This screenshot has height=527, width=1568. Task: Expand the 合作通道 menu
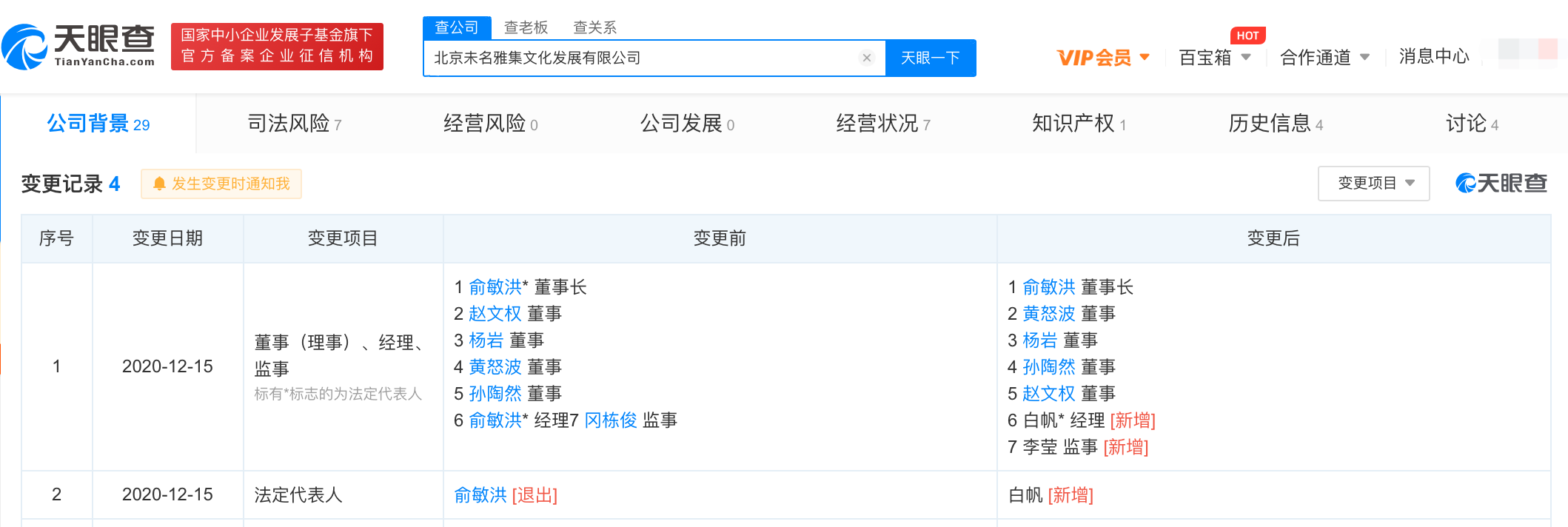1324,57
